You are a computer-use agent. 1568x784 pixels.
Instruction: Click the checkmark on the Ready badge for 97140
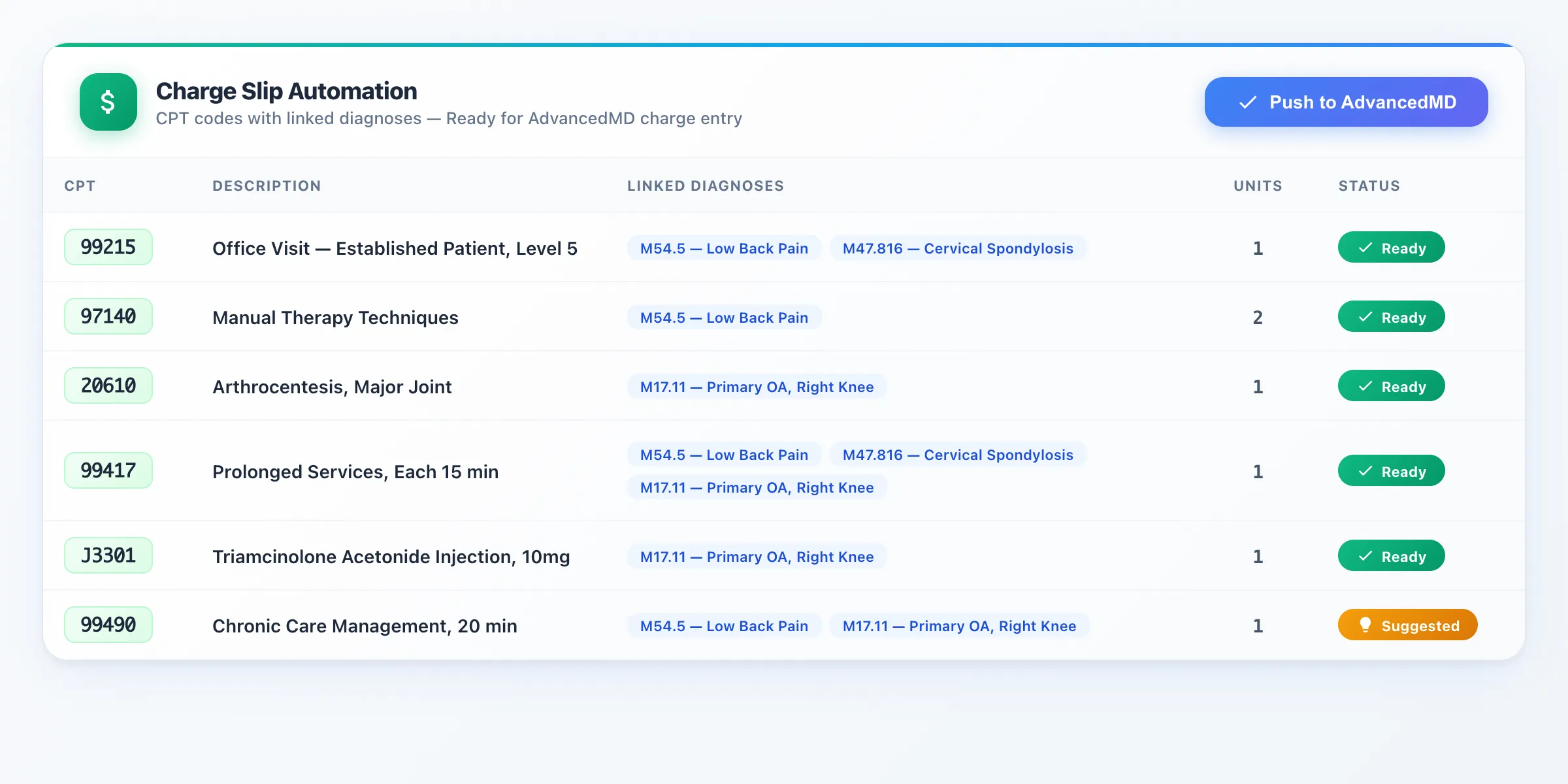tap(1364, 317)
